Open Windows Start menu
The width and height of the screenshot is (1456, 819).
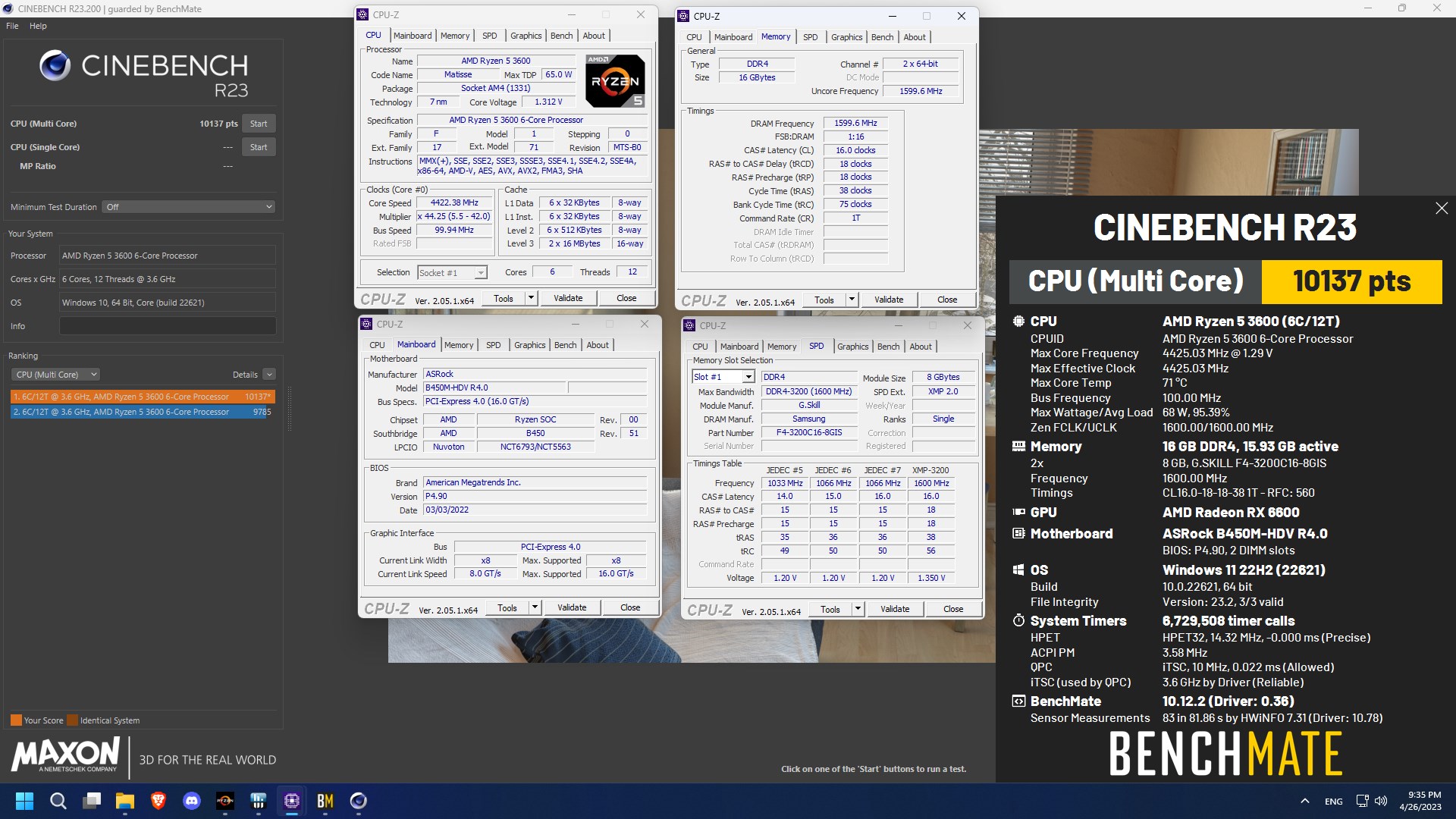24,801
